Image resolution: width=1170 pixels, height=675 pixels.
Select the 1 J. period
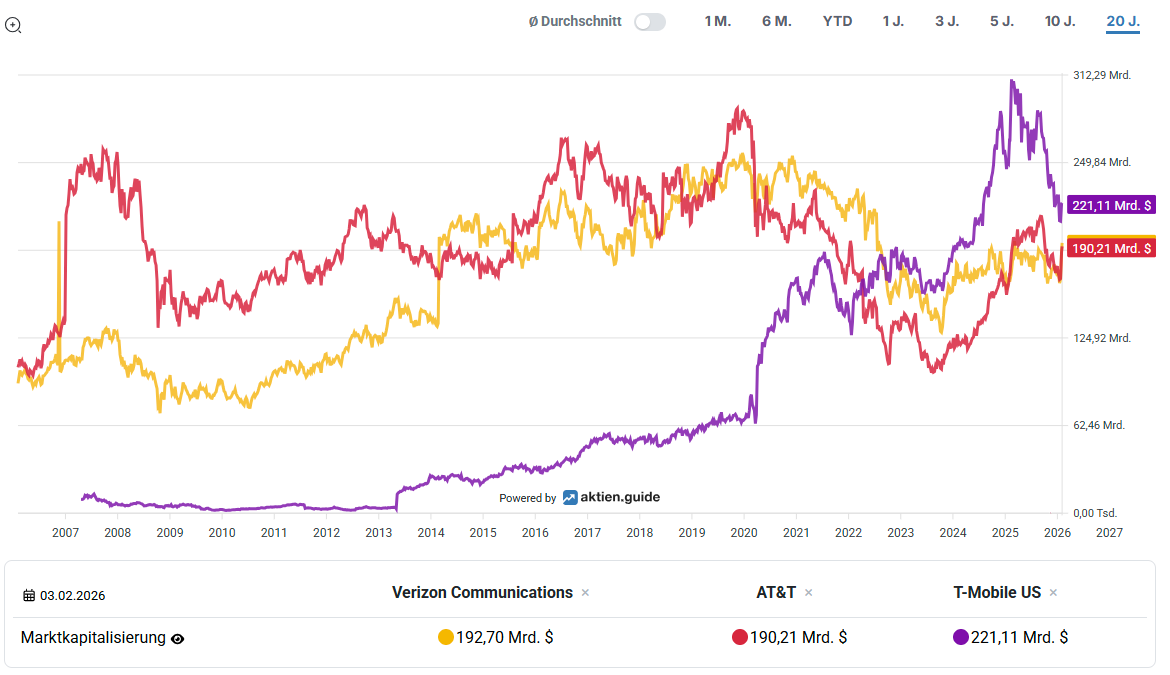coord(893,21)
